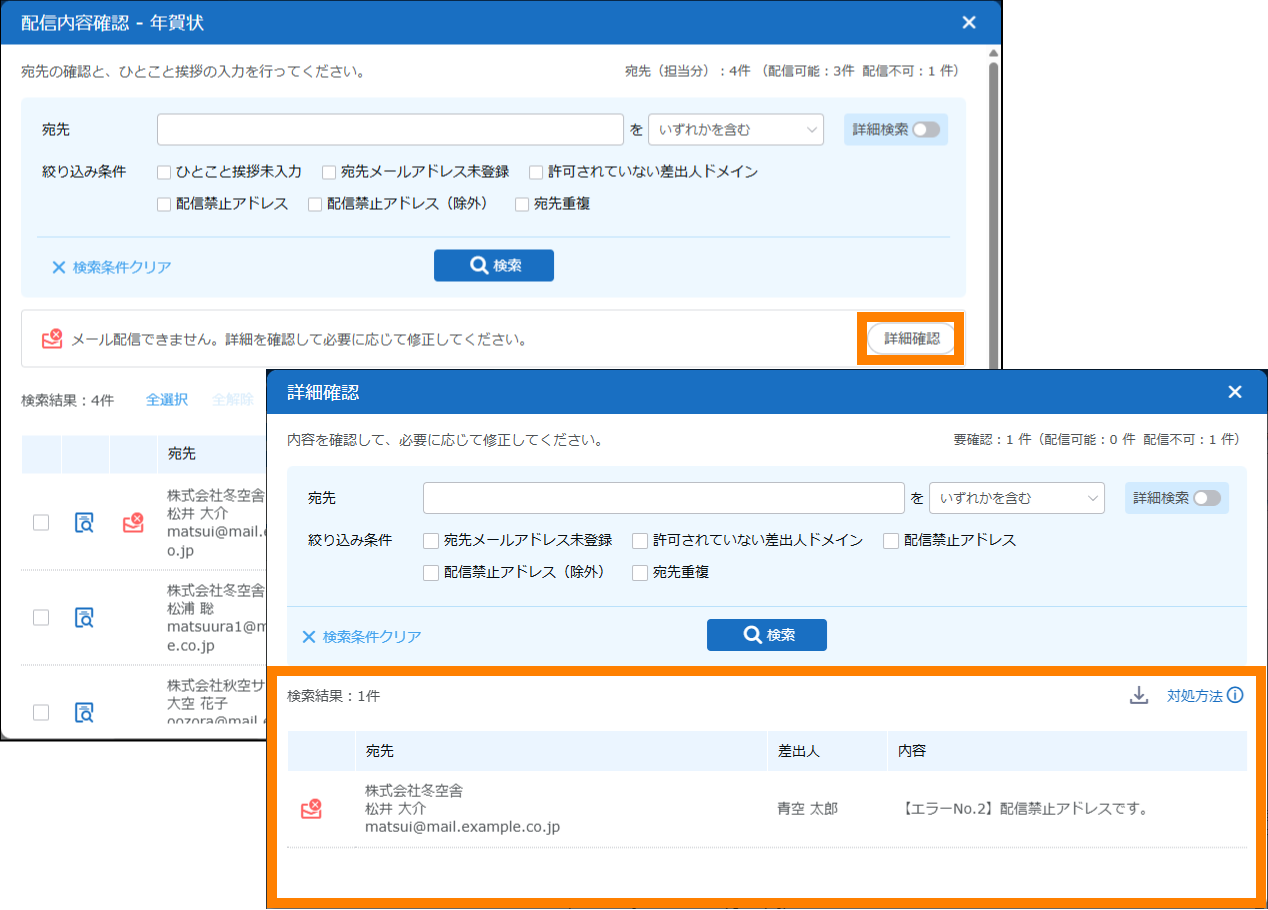Click the X icon beside 検索条件クリア in 詳細確認
Viewport: 1268px width, 910px height.
point(309,636)
